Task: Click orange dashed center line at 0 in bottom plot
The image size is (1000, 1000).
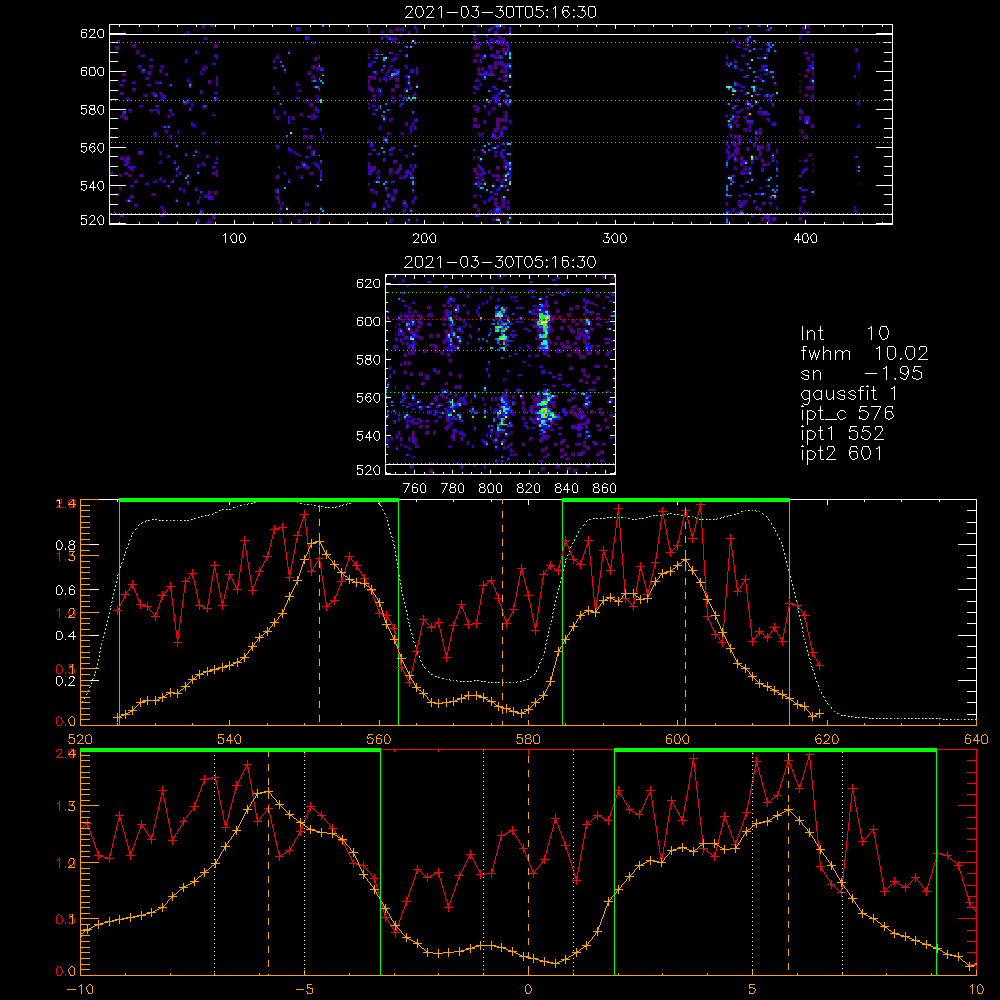Action: [x=528, y=861]
